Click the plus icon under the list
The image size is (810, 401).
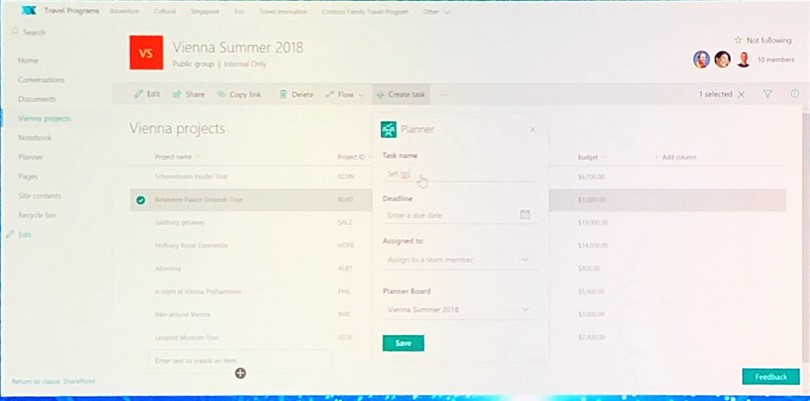(240, 373)
